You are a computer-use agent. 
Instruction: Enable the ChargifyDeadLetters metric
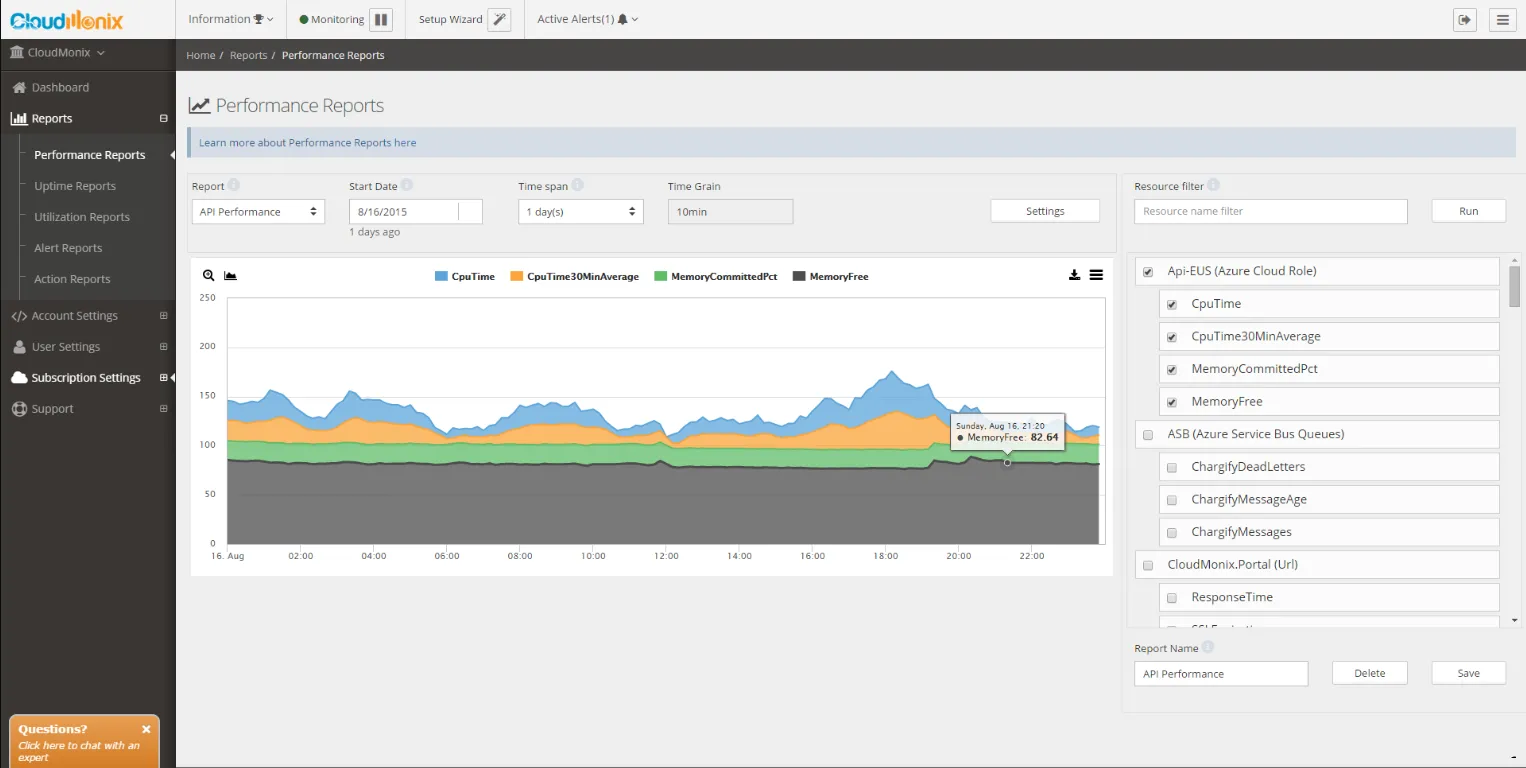1171,467
